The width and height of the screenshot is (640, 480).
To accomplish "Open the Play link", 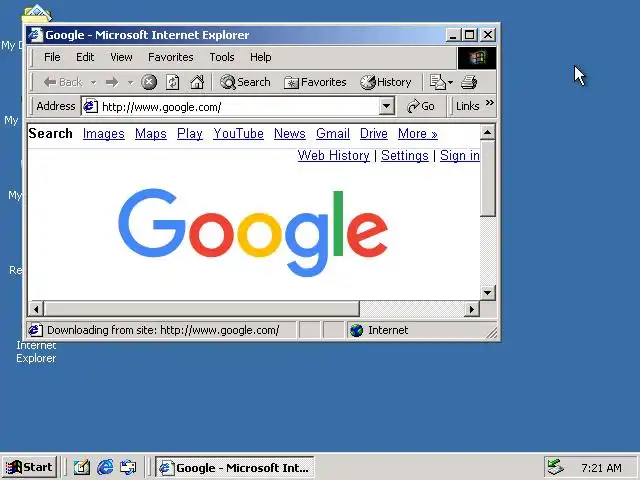I will [190, 133].
